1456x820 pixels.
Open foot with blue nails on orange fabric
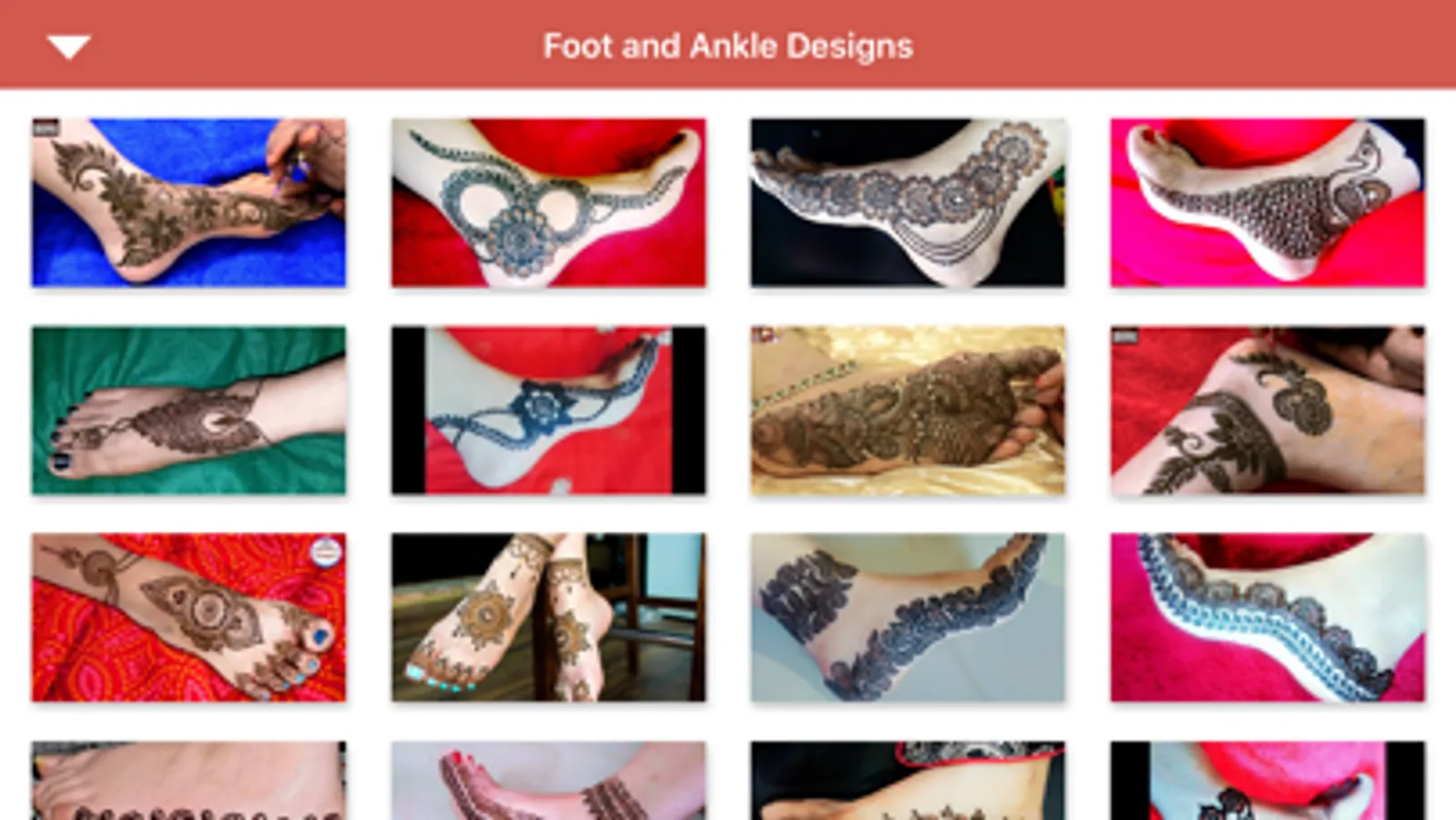coord(188,618)
